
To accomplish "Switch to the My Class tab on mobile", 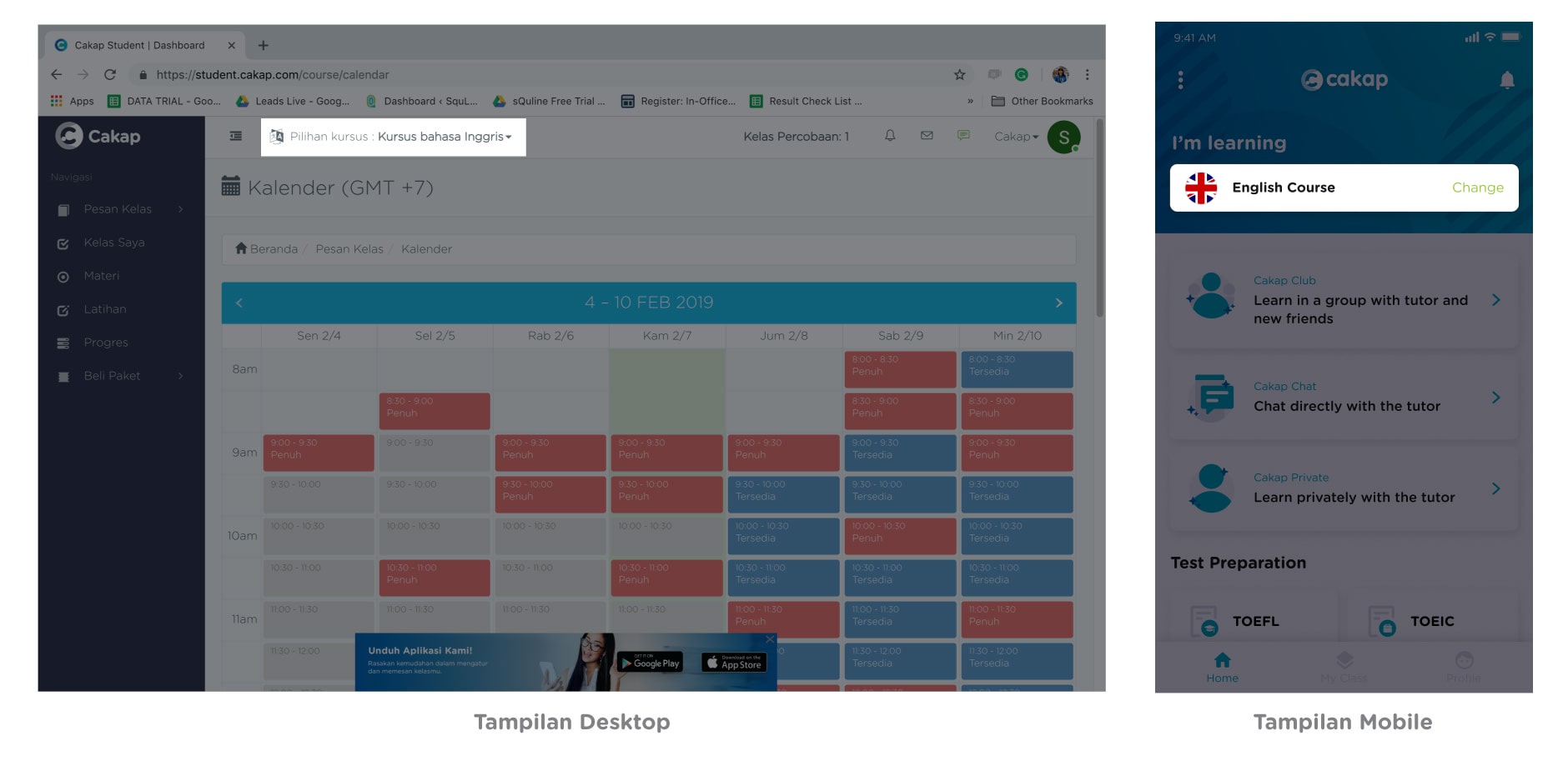I will click(1344, 668).
